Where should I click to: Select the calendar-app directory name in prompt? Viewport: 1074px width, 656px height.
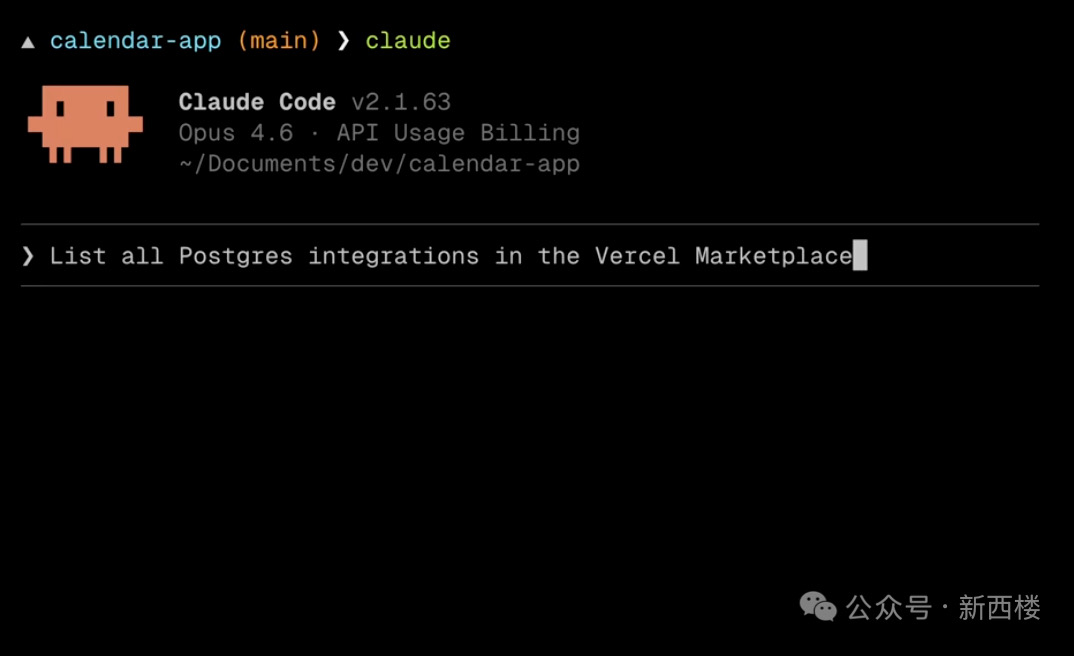pos(136,41)
